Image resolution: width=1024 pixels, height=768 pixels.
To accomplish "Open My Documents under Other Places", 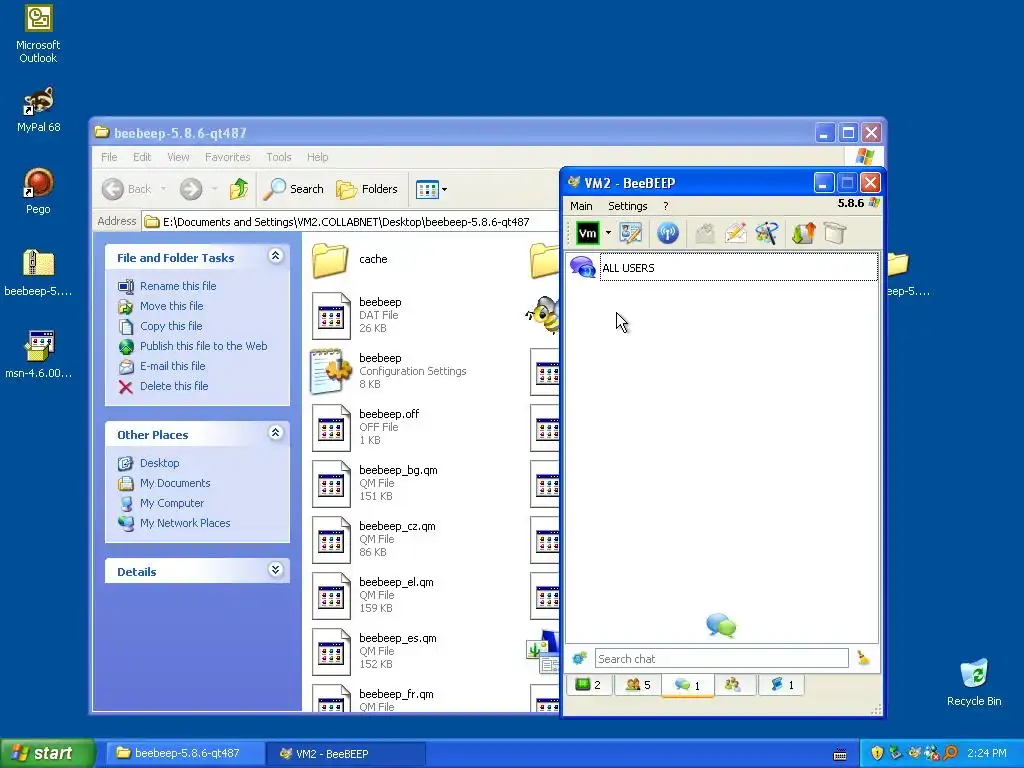I will coord(175,483).
